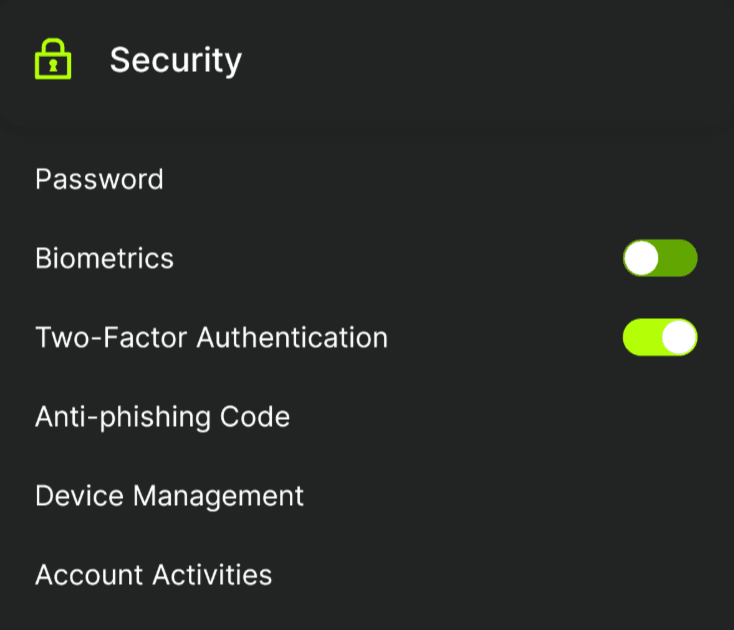Tap the word Code in Anti-phishing Code
The image size is (734, 630).
[255, 417]
